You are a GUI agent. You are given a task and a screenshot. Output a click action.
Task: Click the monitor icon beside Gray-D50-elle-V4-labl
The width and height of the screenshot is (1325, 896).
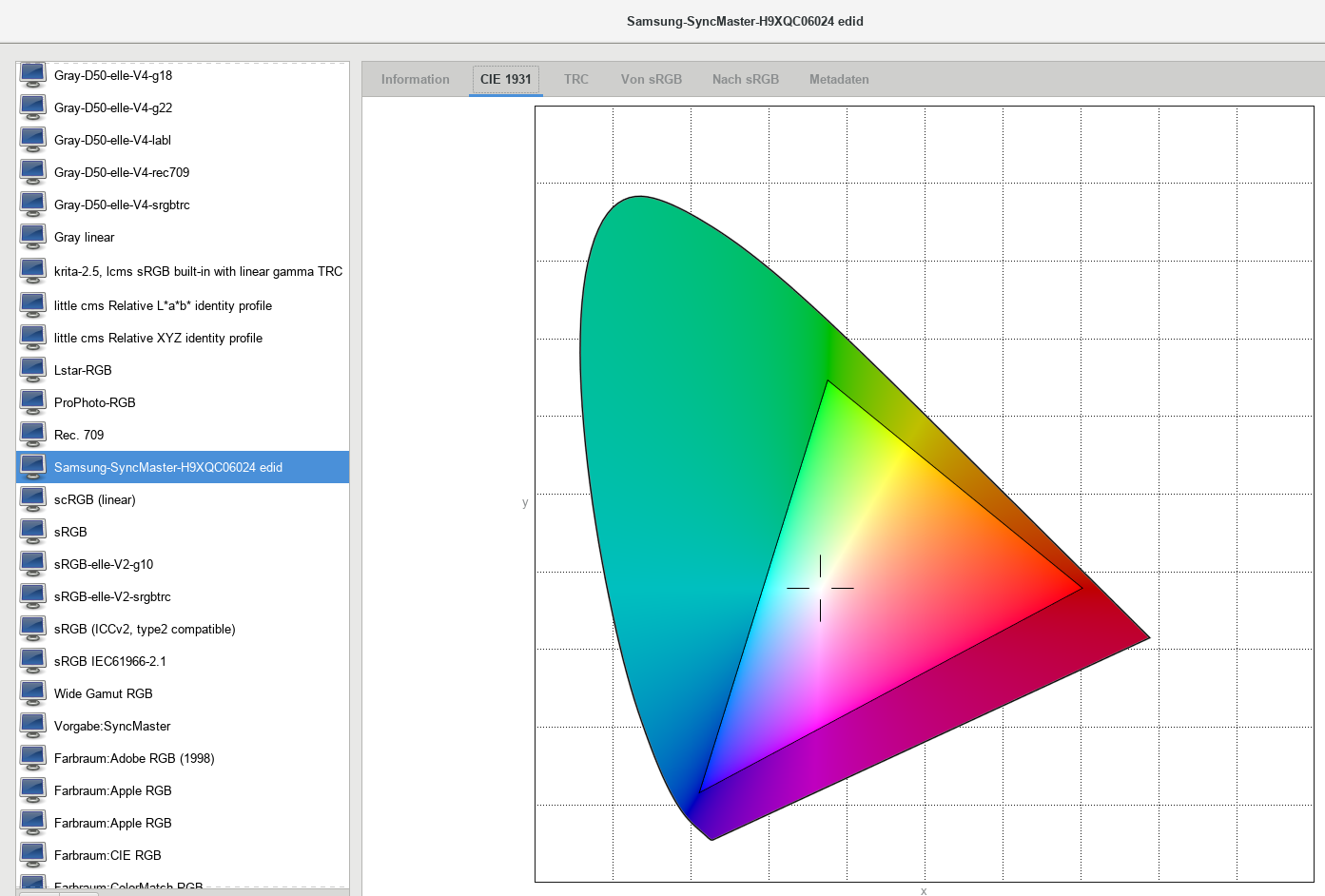coord(33,140)
